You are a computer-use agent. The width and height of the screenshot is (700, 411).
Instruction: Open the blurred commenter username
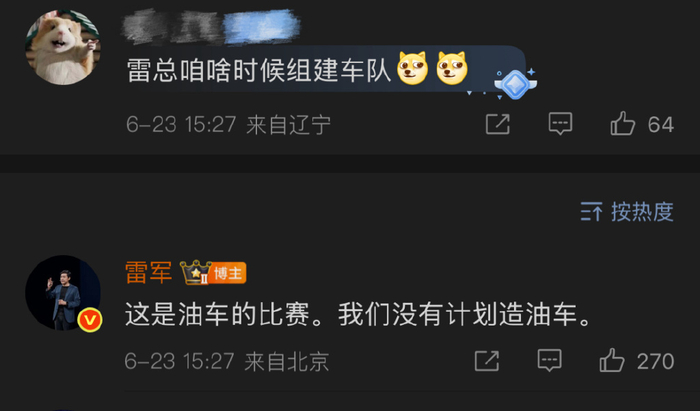(x=212, y=27)
